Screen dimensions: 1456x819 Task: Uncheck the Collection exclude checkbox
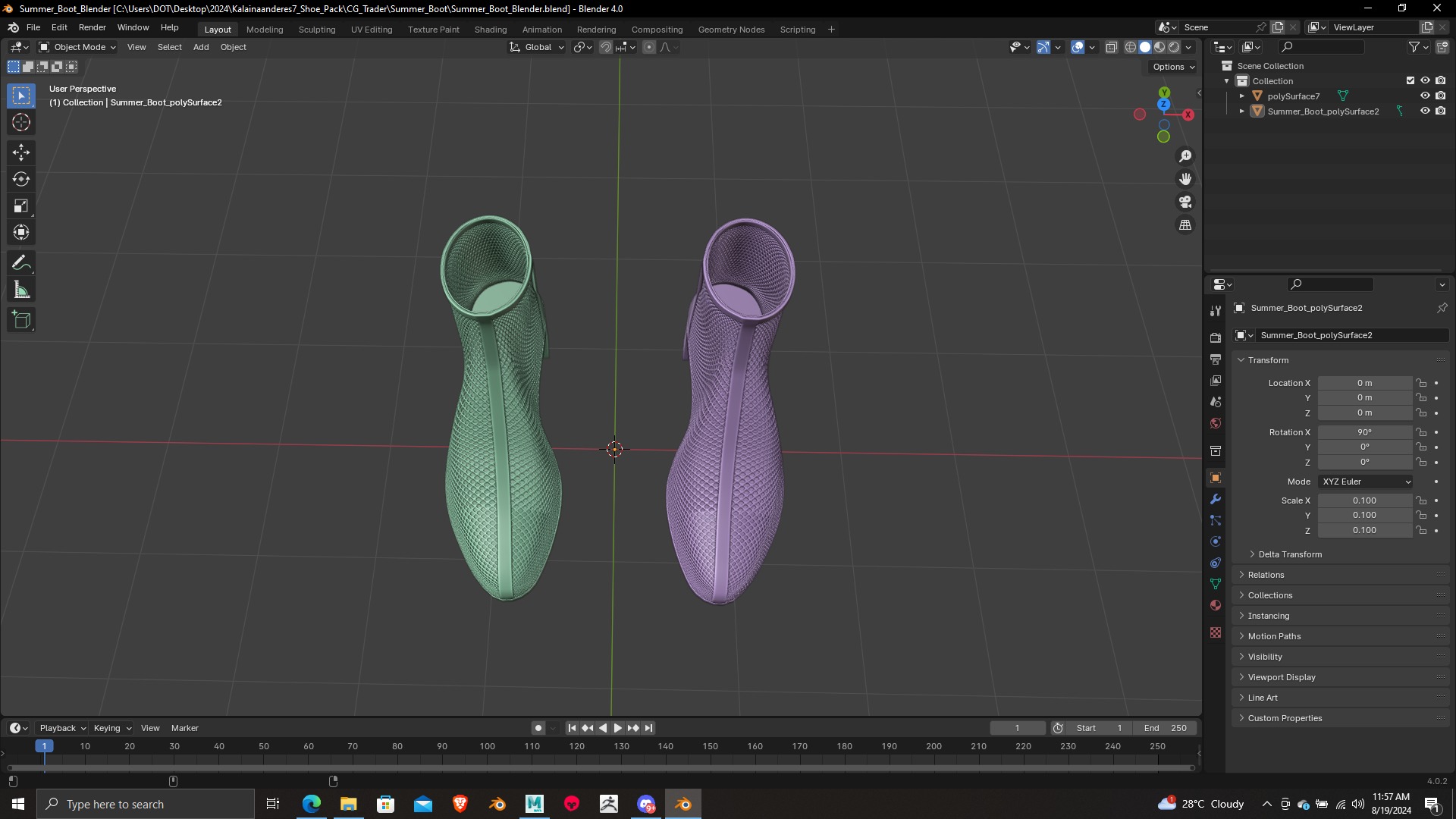1410,80
